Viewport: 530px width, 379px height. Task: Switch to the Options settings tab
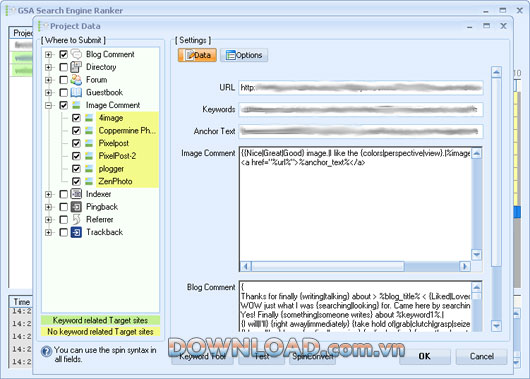click(244, 55)
